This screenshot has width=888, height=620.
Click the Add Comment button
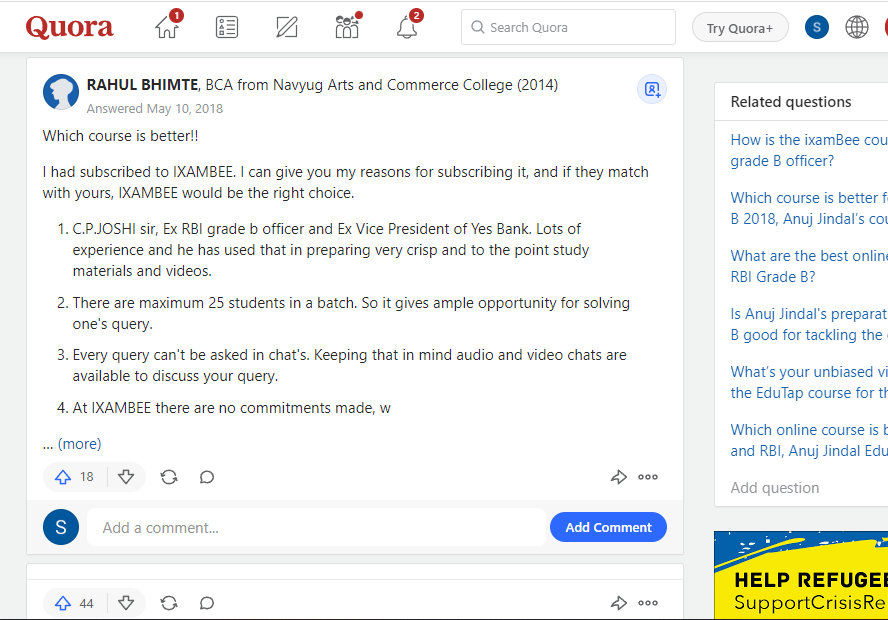(x=608, y=527)
